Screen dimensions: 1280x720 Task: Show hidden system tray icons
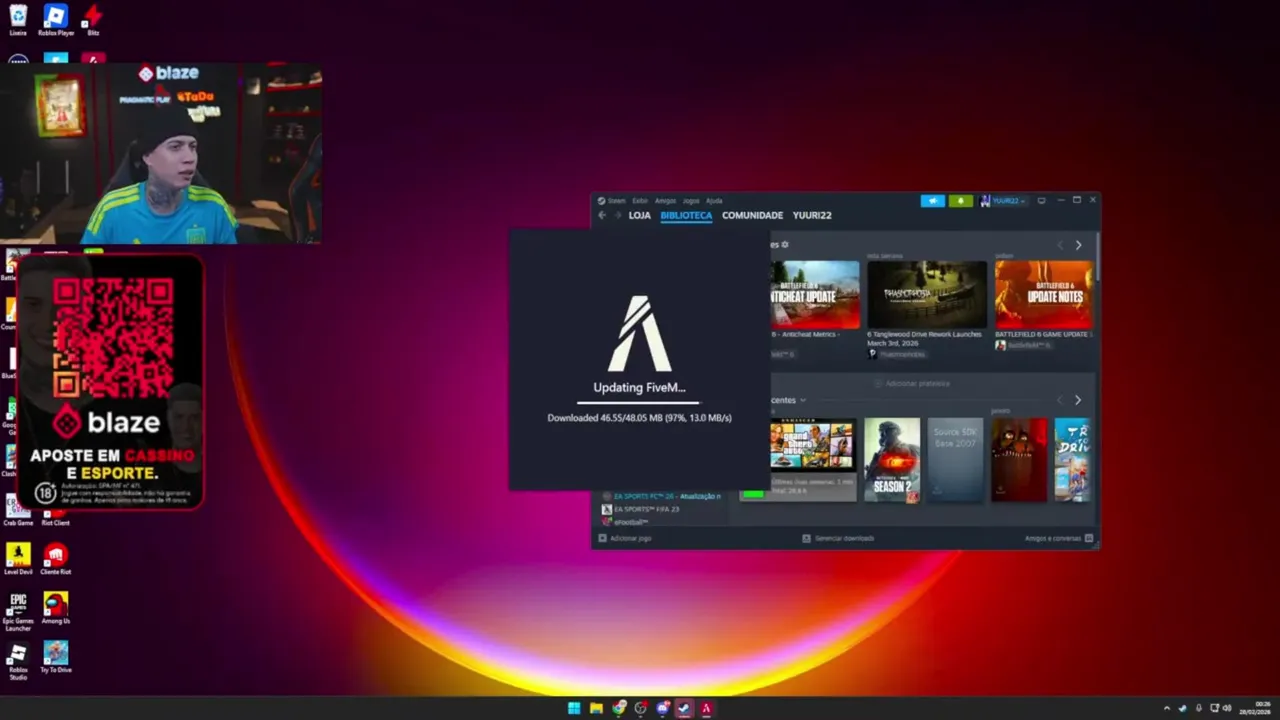point(1166,708)
